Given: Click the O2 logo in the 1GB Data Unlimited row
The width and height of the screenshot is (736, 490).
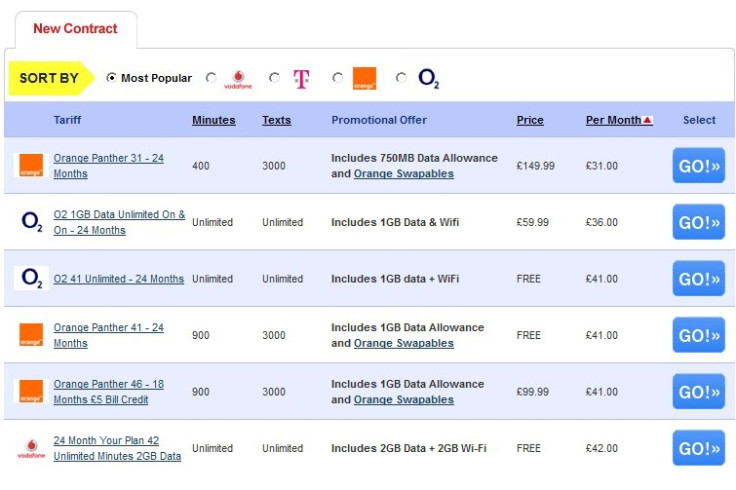Looking at the screenshot, I should point(32,222).
